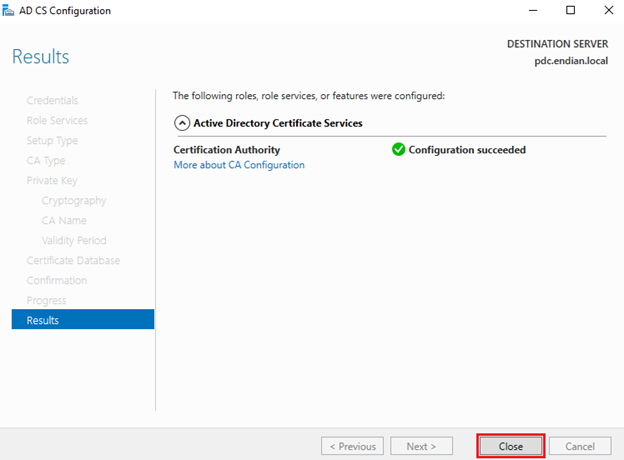This screenshot has height=460, width=624.
Task: Minimize the AD CS Configuration window
Action: pyautogui.click(x=532, y=10)
